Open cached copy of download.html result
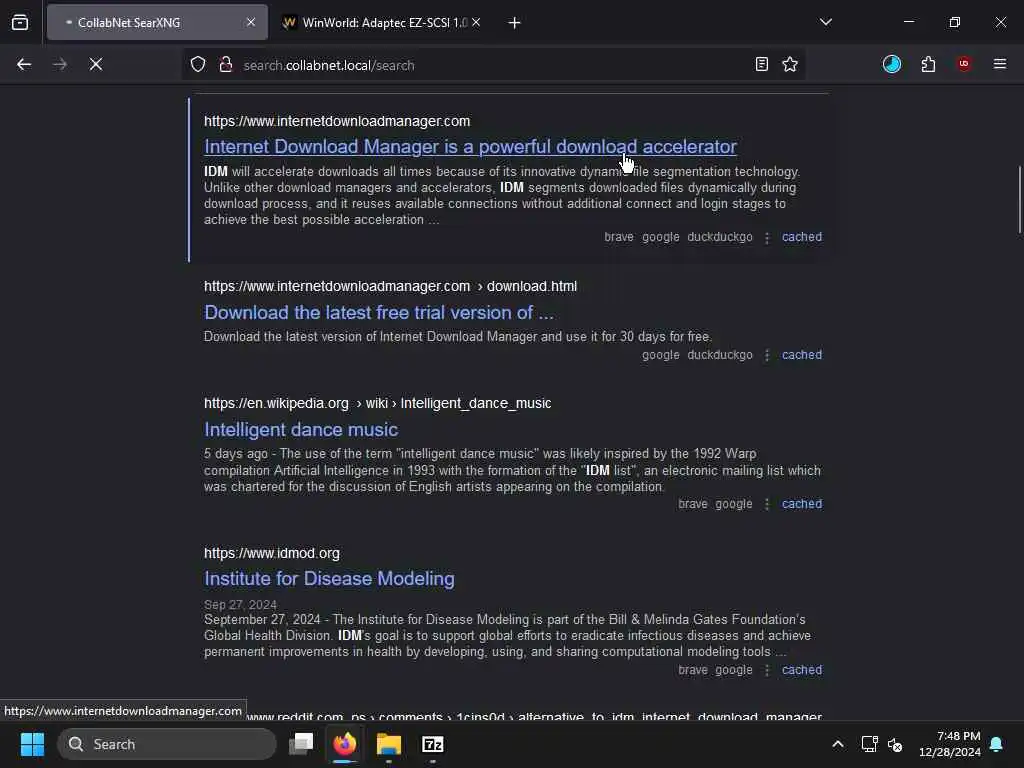The image size is (1024, 768). 802,355
